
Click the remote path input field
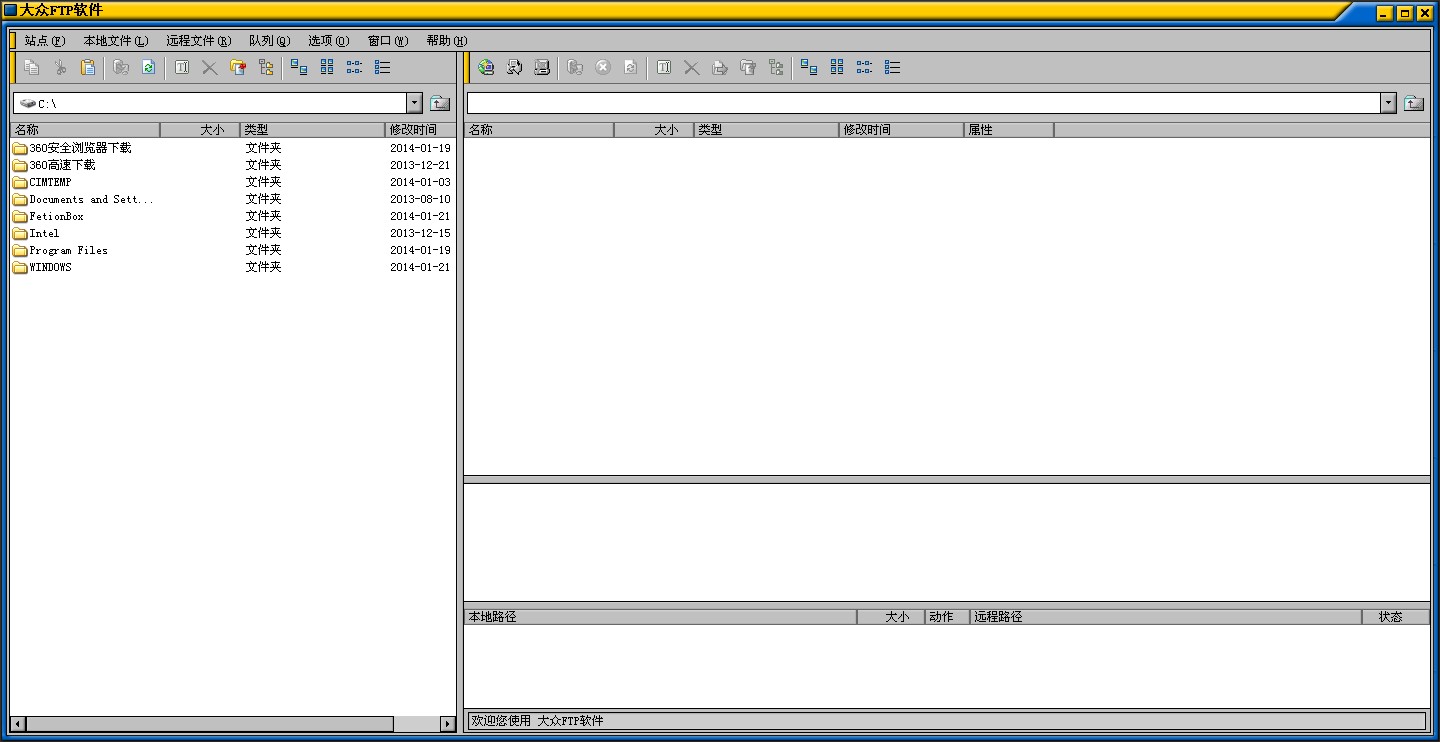pos(923,103)
